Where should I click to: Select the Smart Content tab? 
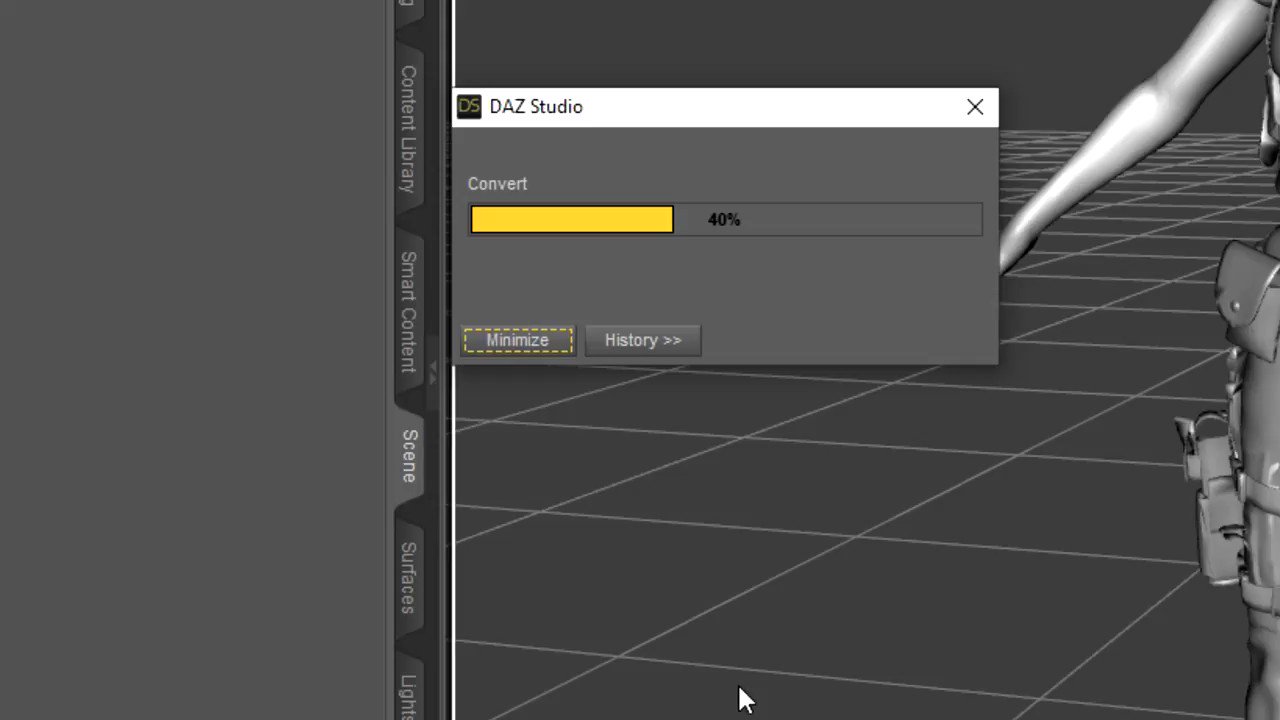[407, 310]
